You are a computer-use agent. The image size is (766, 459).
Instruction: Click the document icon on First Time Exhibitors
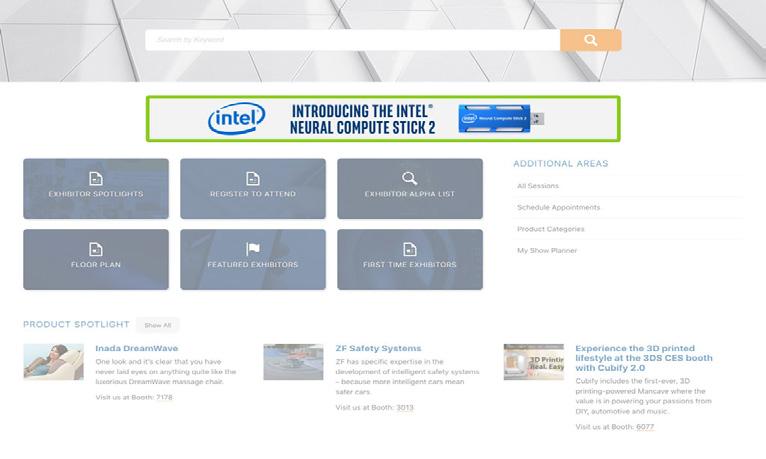(x=409, y=250)
